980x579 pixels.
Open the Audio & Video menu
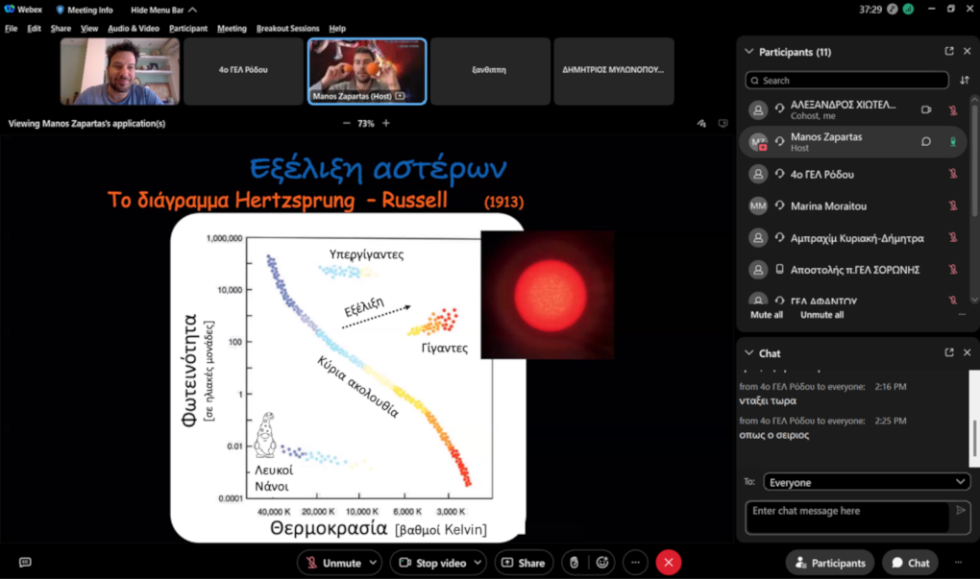[133, 28]
